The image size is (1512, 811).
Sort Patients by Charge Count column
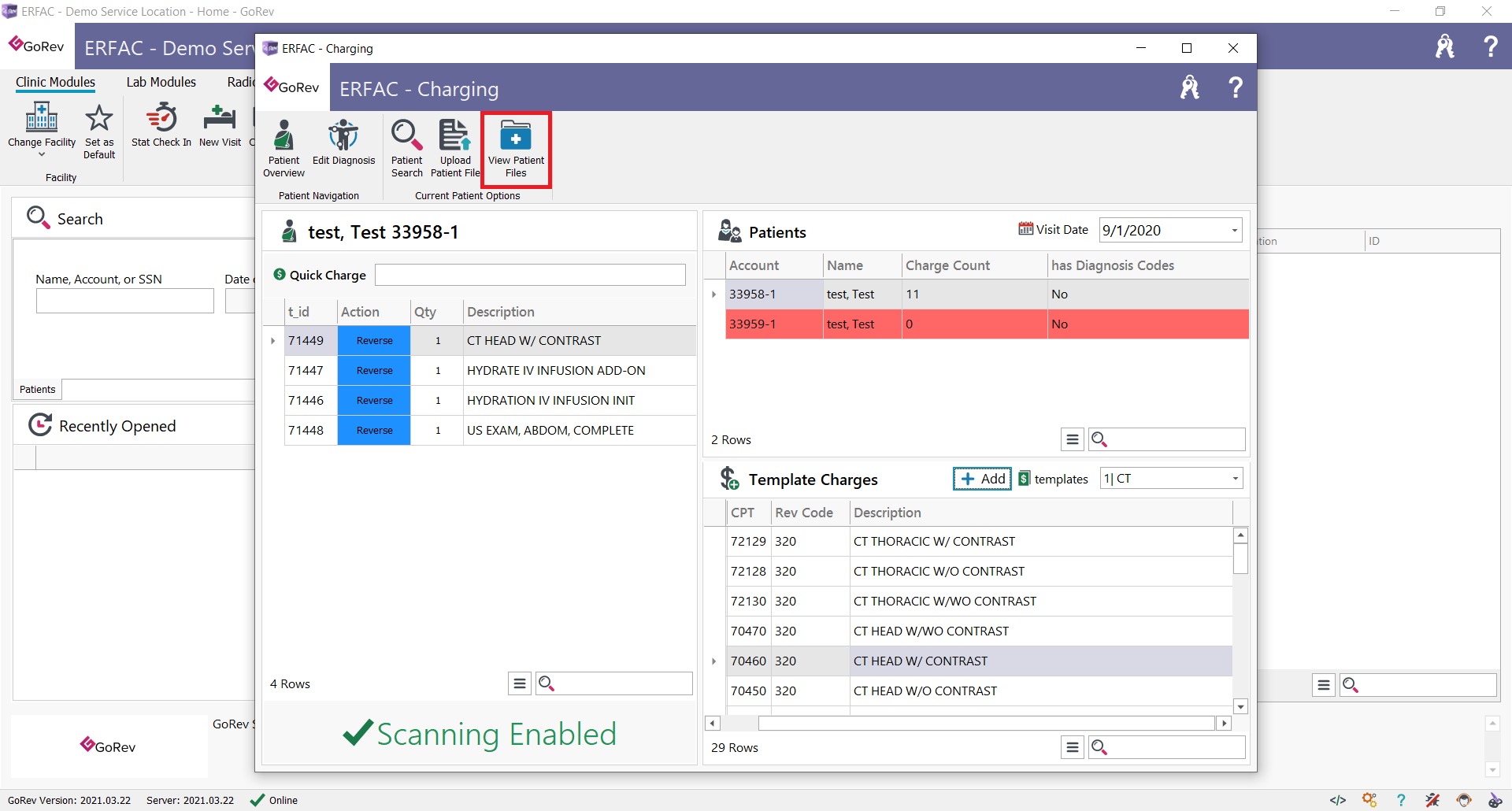(974, 266)
